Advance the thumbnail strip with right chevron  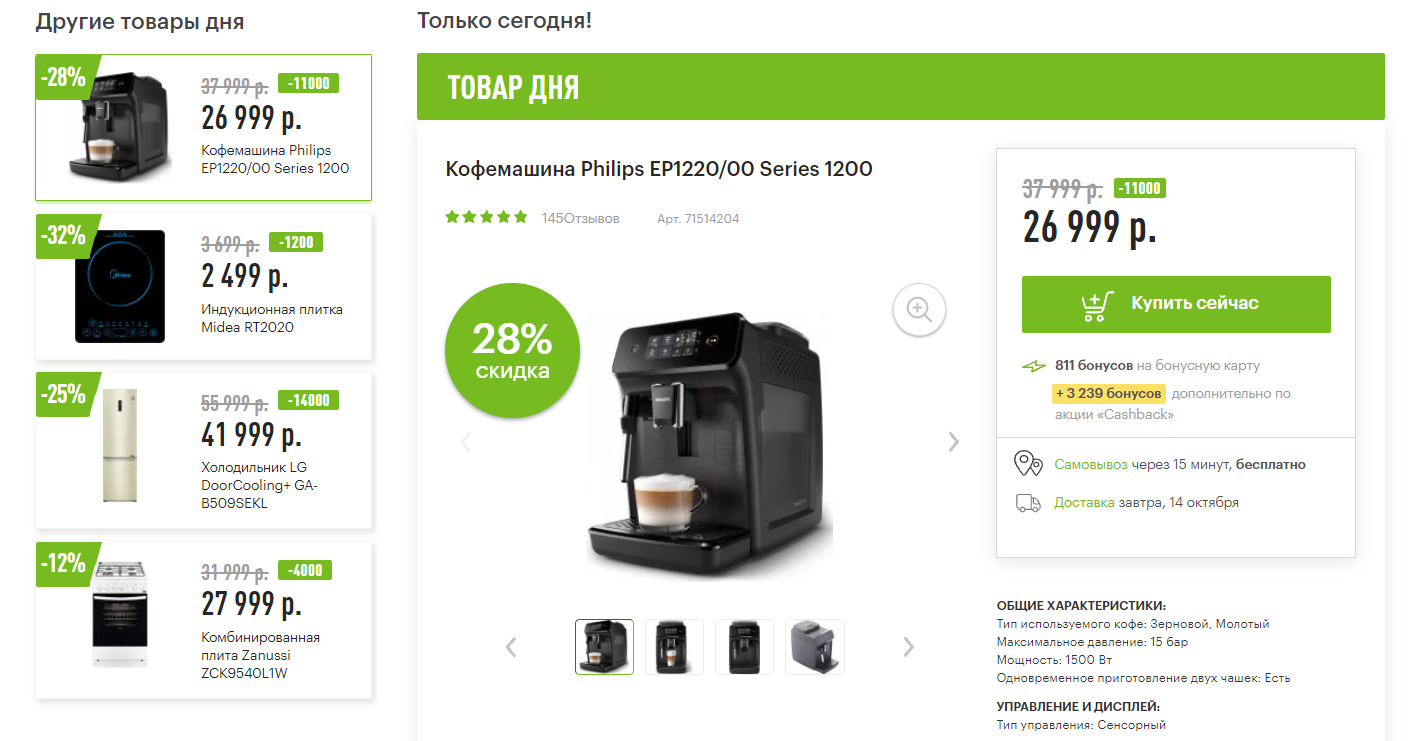(x=908, y=647)
